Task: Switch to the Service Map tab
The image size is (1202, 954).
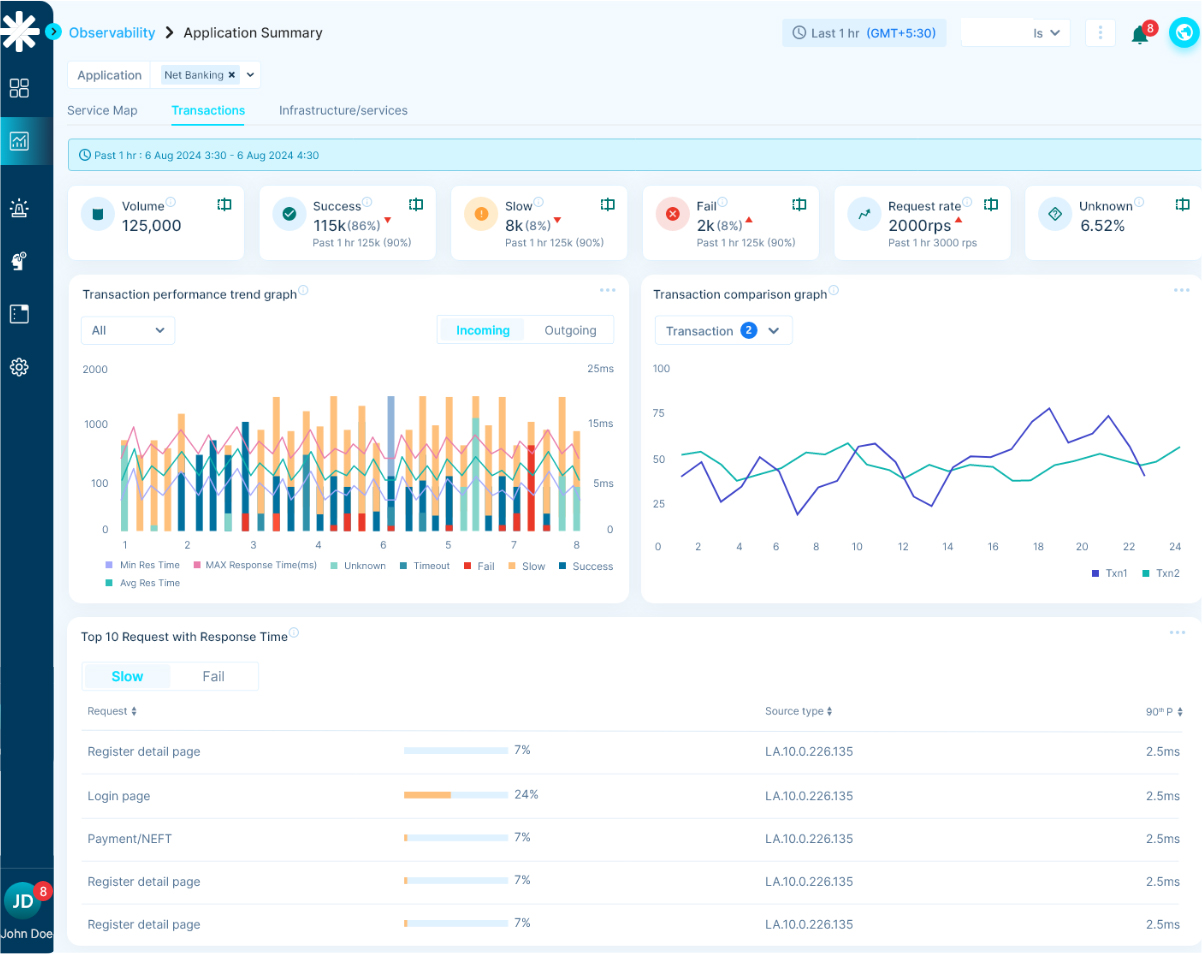Action: [102, 110]
